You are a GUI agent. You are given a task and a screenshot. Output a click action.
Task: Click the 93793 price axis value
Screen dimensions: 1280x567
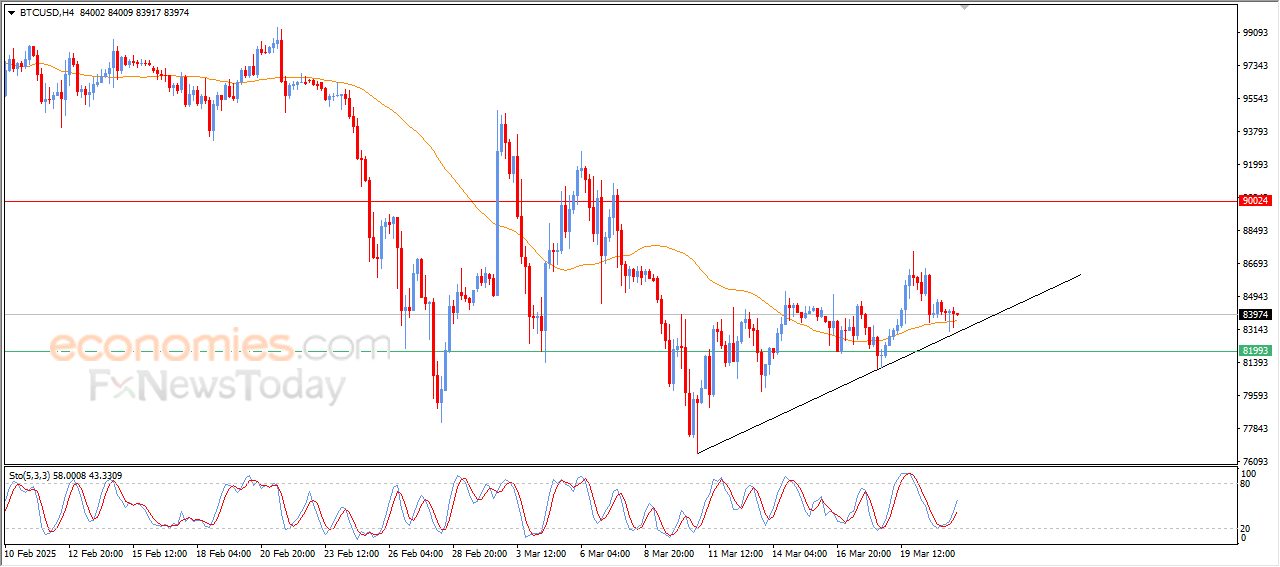click(x=1255, y=132)
